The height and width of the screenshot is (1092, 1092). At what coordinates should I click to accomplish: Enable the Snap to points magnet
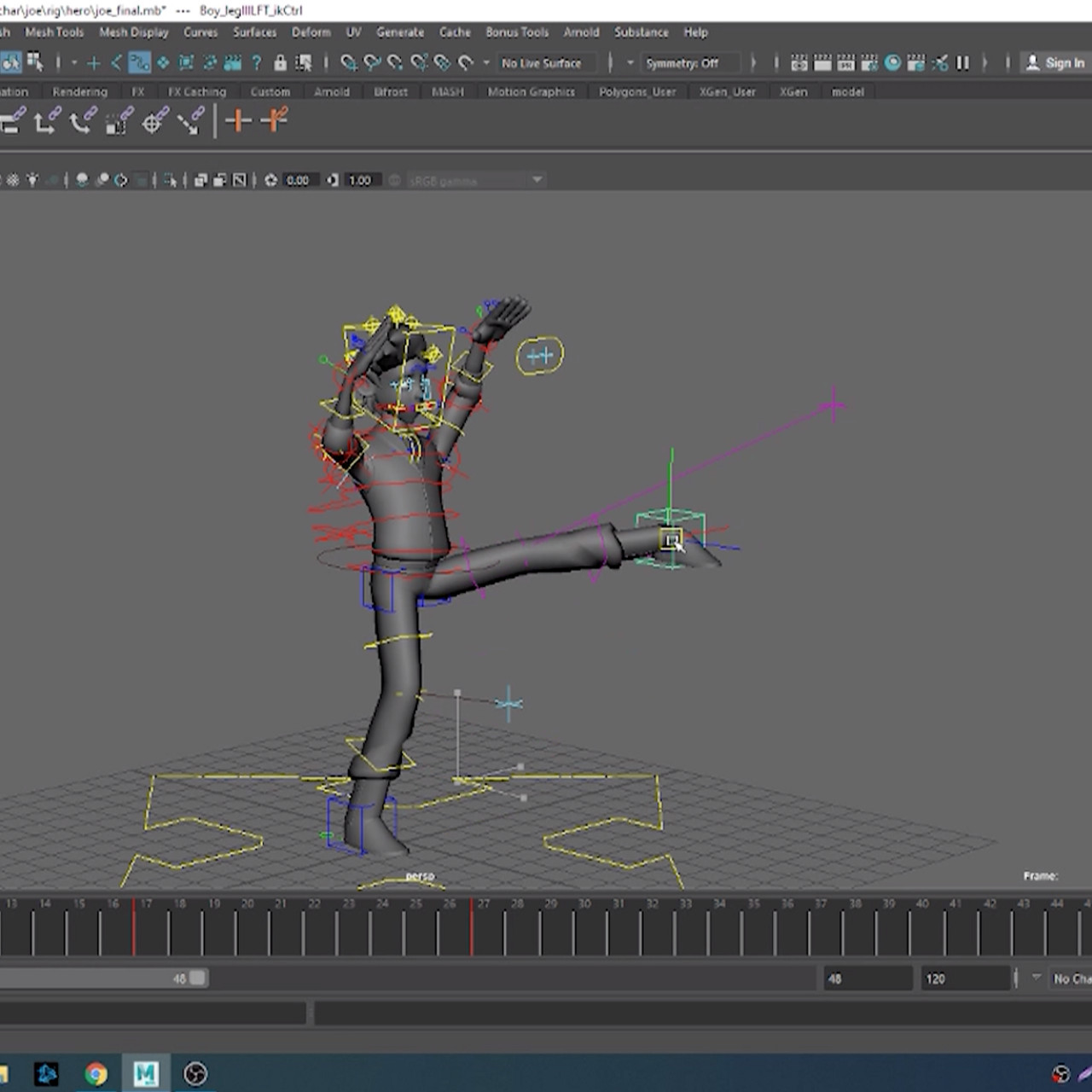pyautogui.click(x=395, y=62)
